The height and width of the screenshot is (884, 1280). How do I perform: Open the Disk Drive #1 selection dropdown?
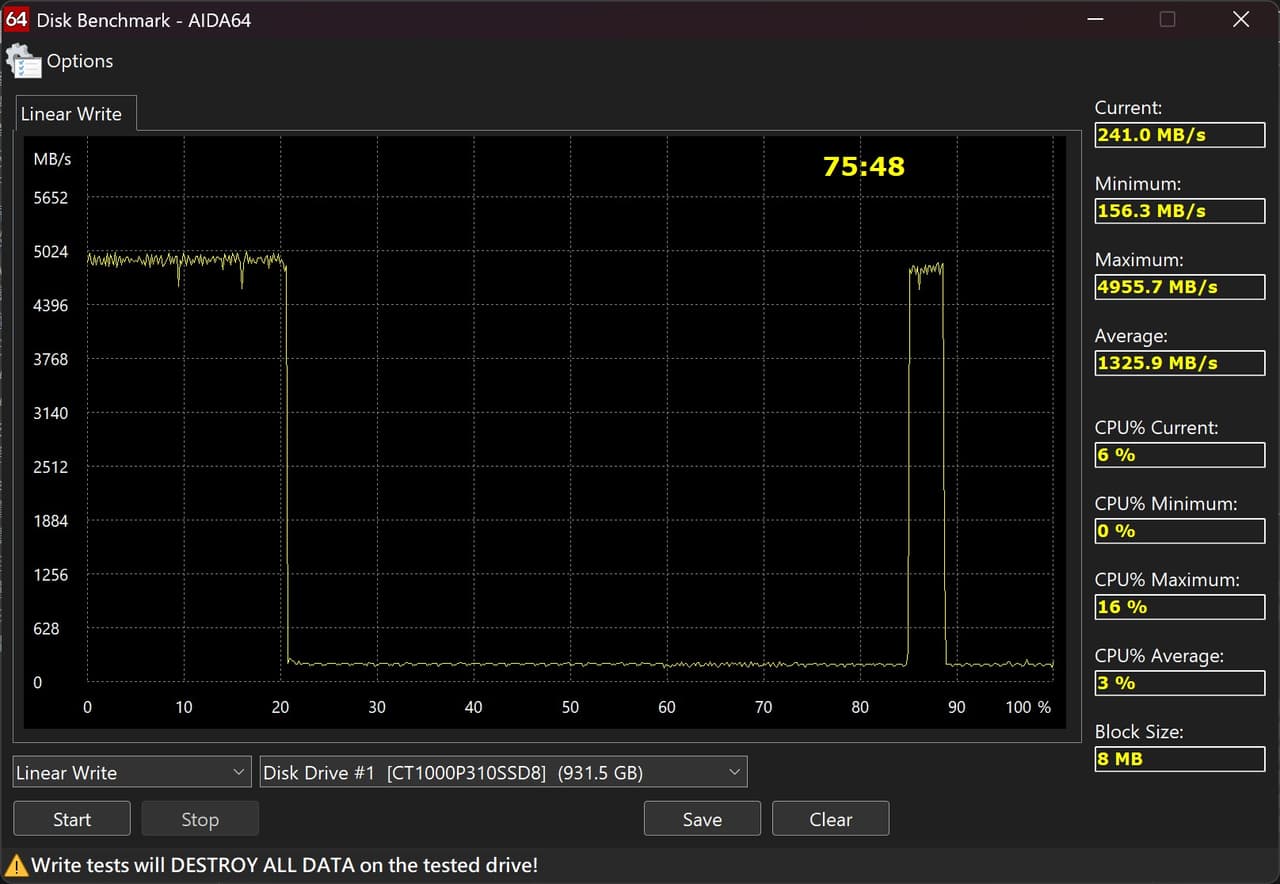pyautogui.click(x=503, y=772)
